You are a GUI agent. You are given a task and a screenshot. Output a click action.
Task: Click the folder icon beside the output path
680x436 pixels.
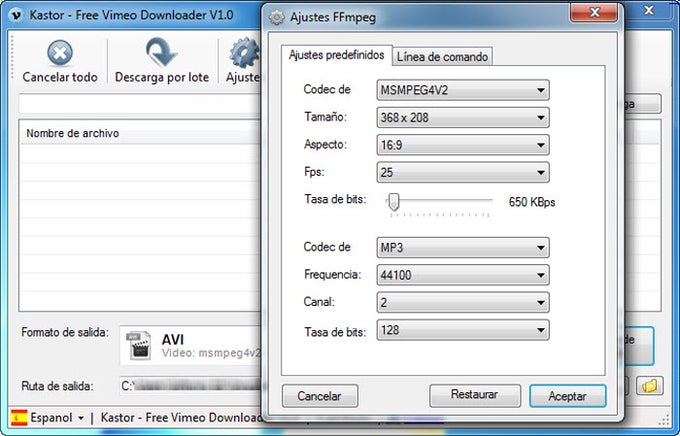[649, 385]
